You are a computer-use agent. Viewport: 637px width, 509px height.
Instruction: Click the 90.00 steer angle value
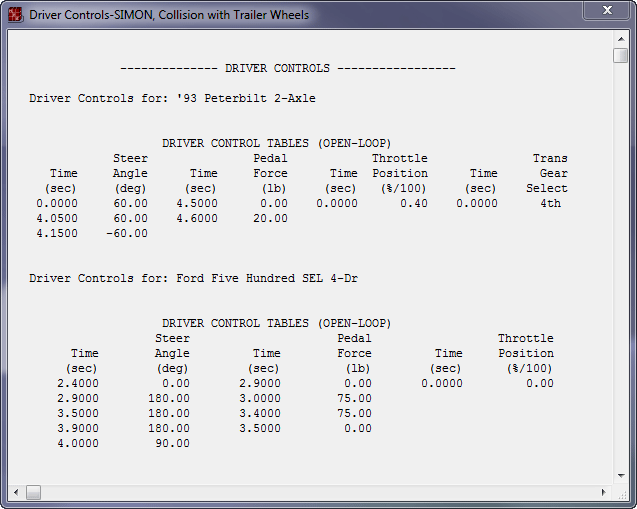(172, 444)
